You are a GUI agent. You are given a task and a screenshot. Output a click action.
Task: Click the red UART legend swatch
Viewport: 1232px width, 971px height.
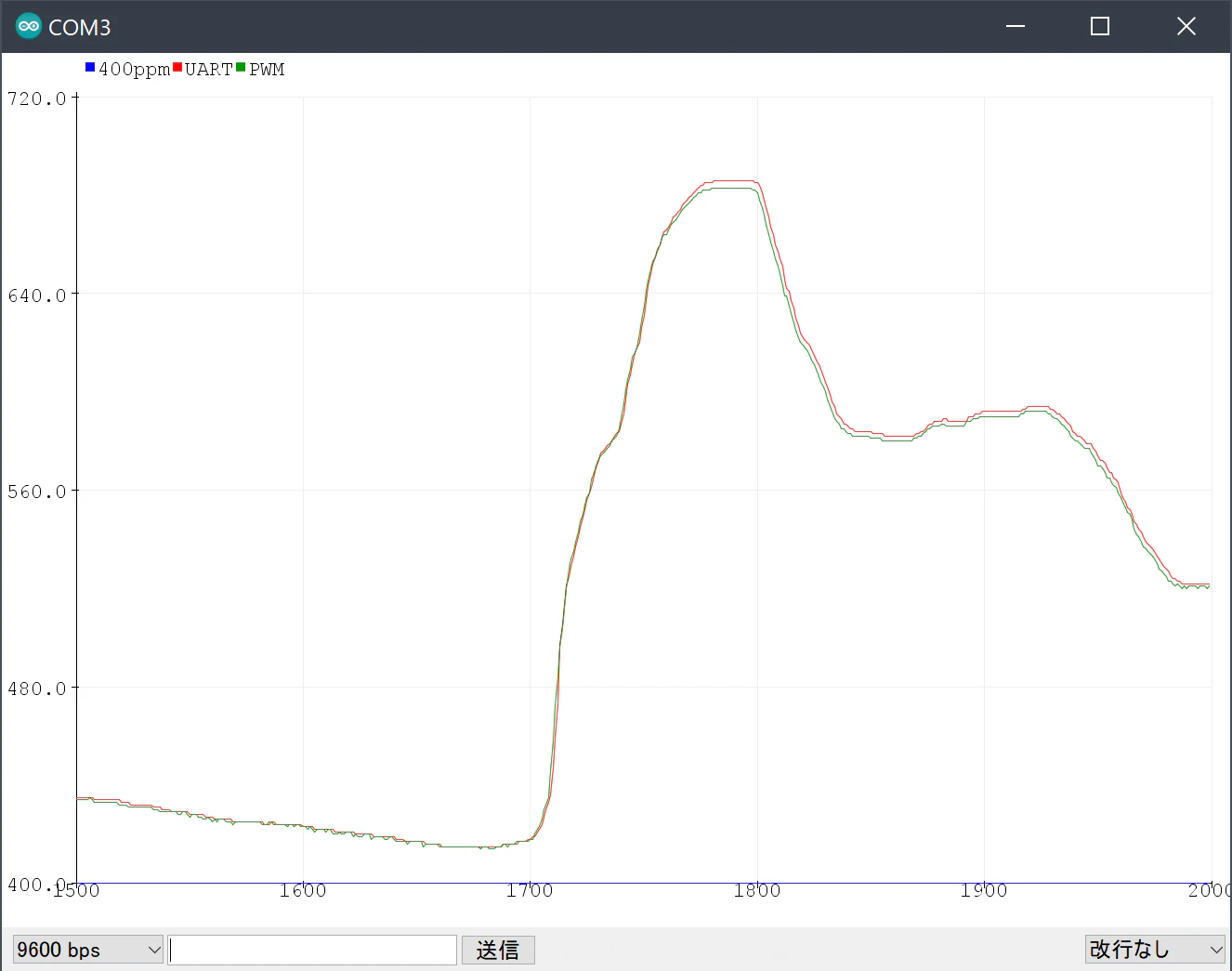pos(177,67)
